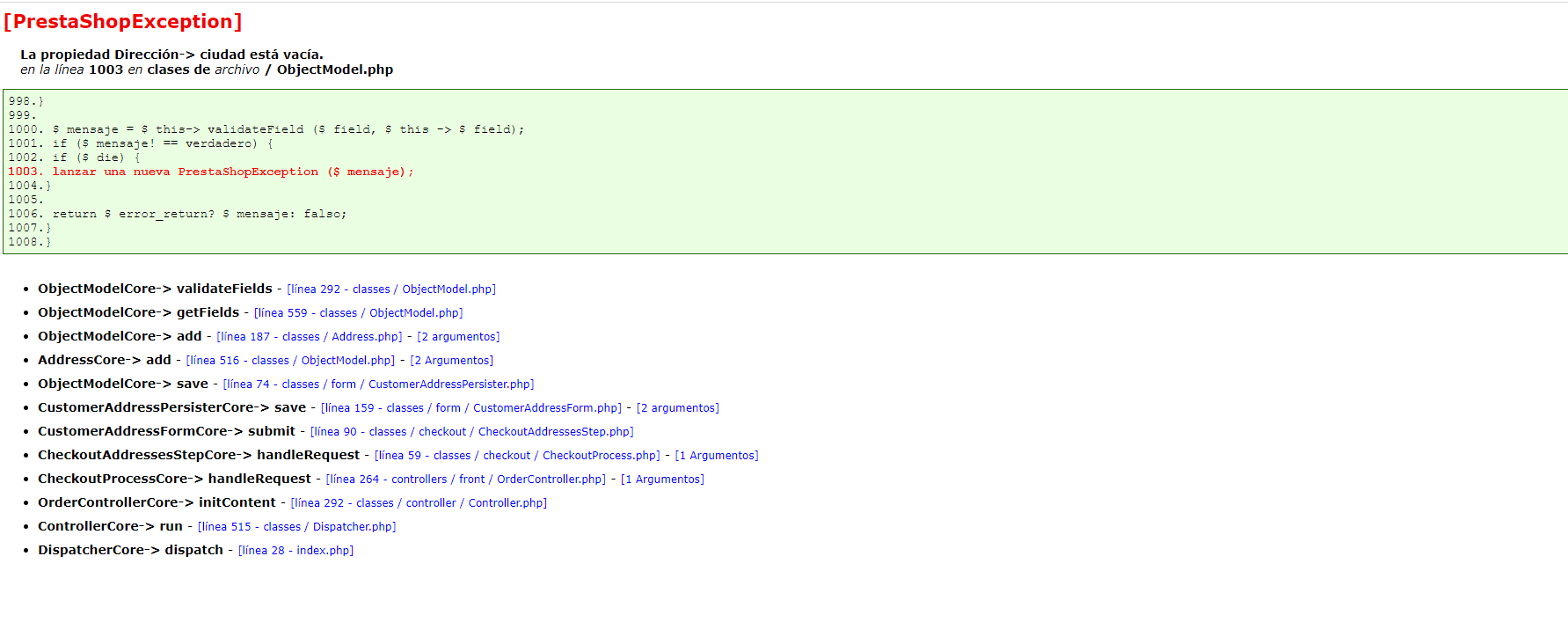Open línea 187 classes / Address.php link
Image resolution: width=1568 pixels, height=637 pixels.
pos(310,337)
